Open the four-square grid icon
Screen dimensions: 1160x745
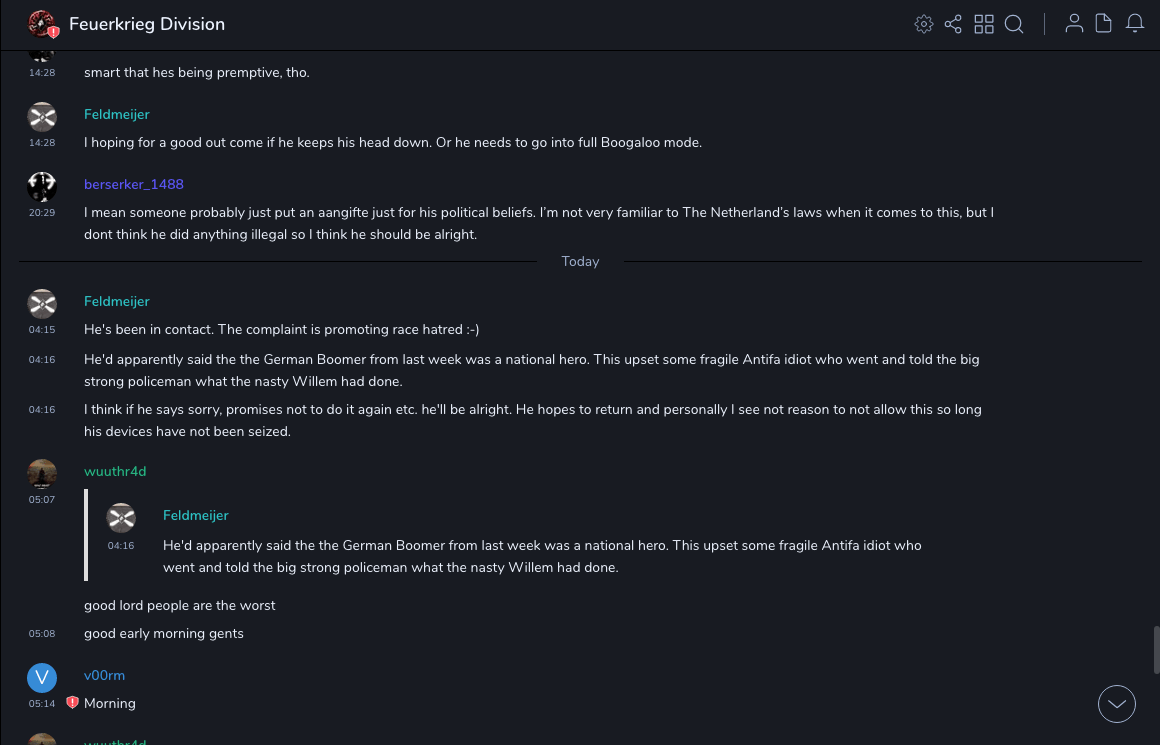point(984,24)
